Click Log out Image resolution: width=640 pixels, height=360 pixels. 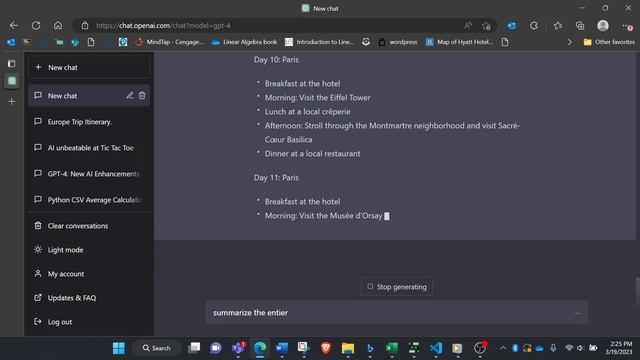pos(89,322)
